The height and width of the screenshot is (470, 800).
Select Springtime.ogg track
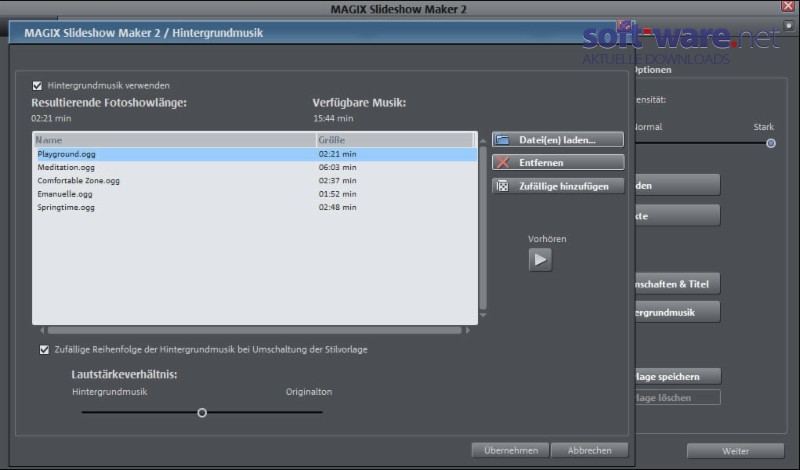255,207
